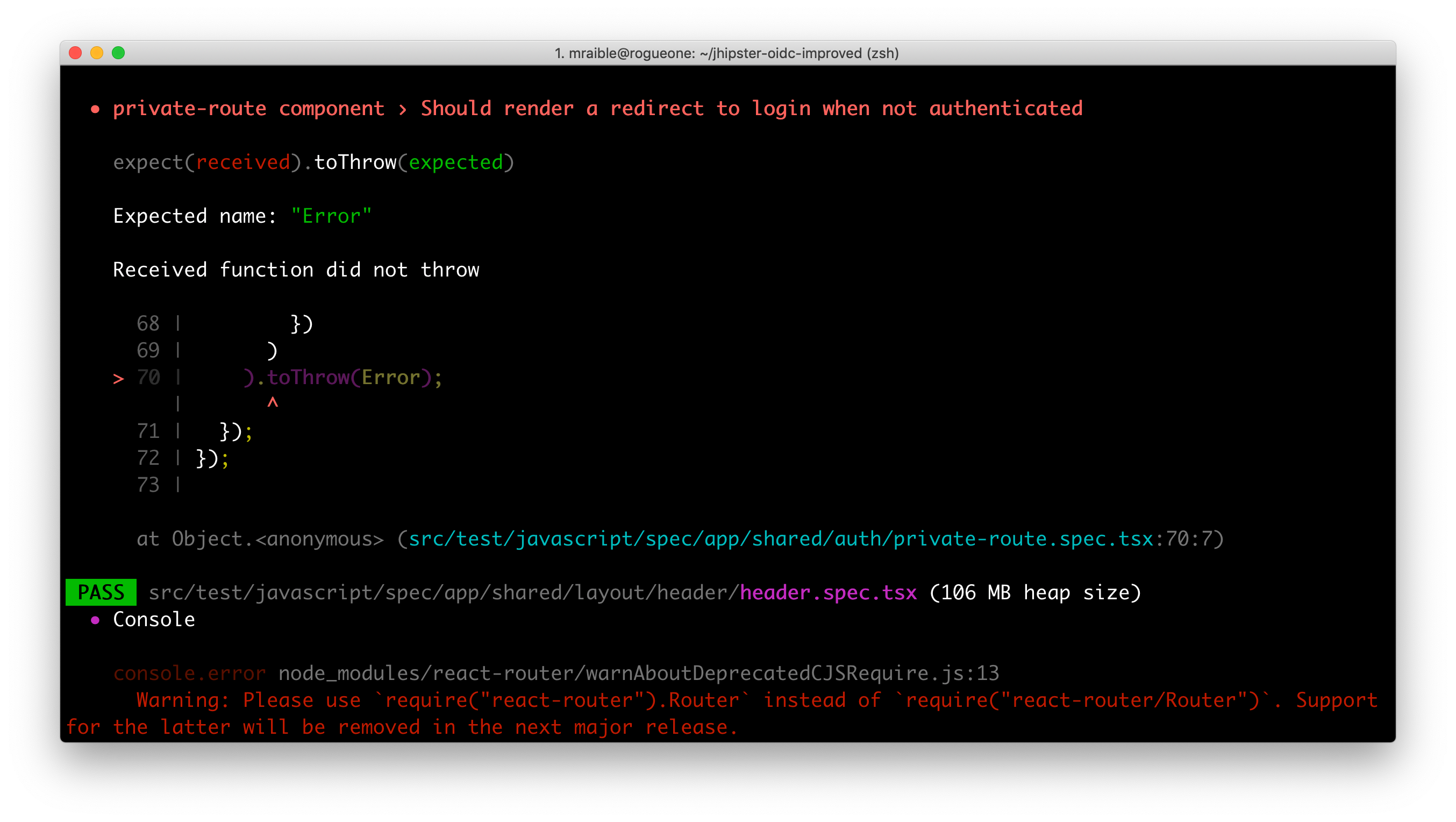The height and width of the screenshot is (822, 1456).
Task: Click the failing test title text
Action: coord(597,108)
